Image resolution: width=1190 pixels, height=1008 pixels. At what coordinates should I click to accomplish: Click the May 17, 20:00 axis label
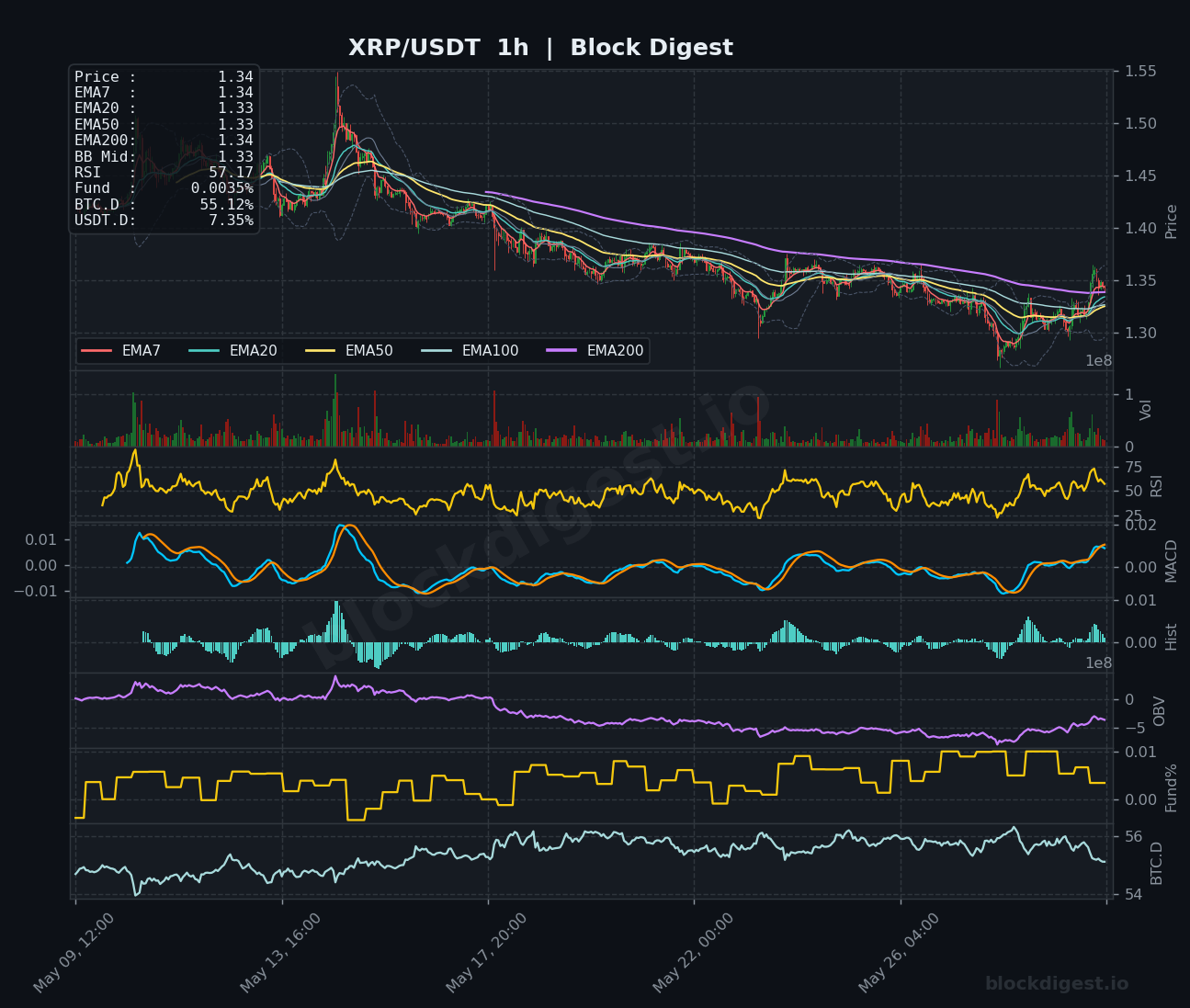pyautogui.click(x=487, y=952)
